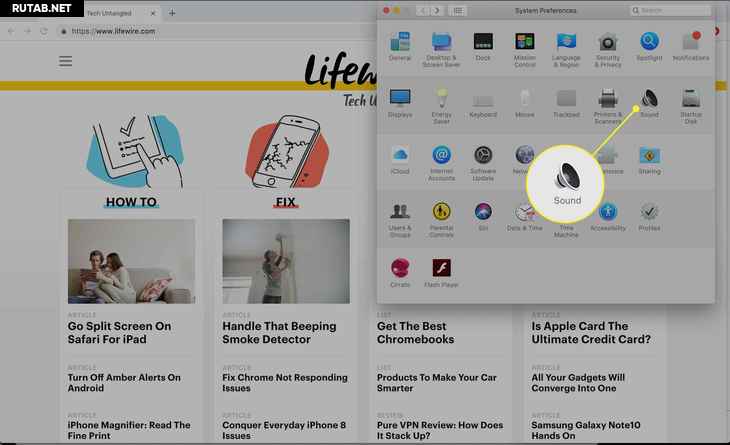Viewport: 730px width, 445px height.
Task: Close the System Preferences window
Action: tap(386, 10)
